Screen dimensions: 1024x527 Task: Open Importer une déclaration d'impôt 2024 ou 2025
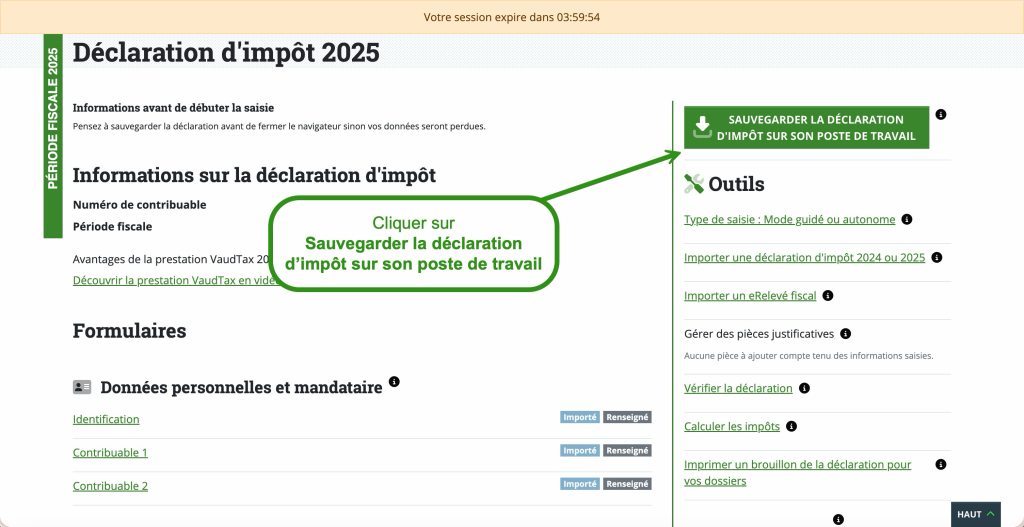point(804,257)
